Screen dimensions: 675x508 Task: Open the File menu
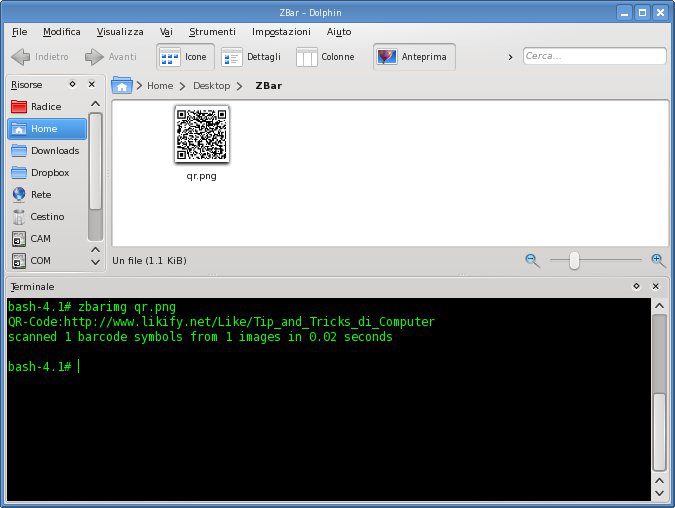pyautogui.click(x=19, y=32)
